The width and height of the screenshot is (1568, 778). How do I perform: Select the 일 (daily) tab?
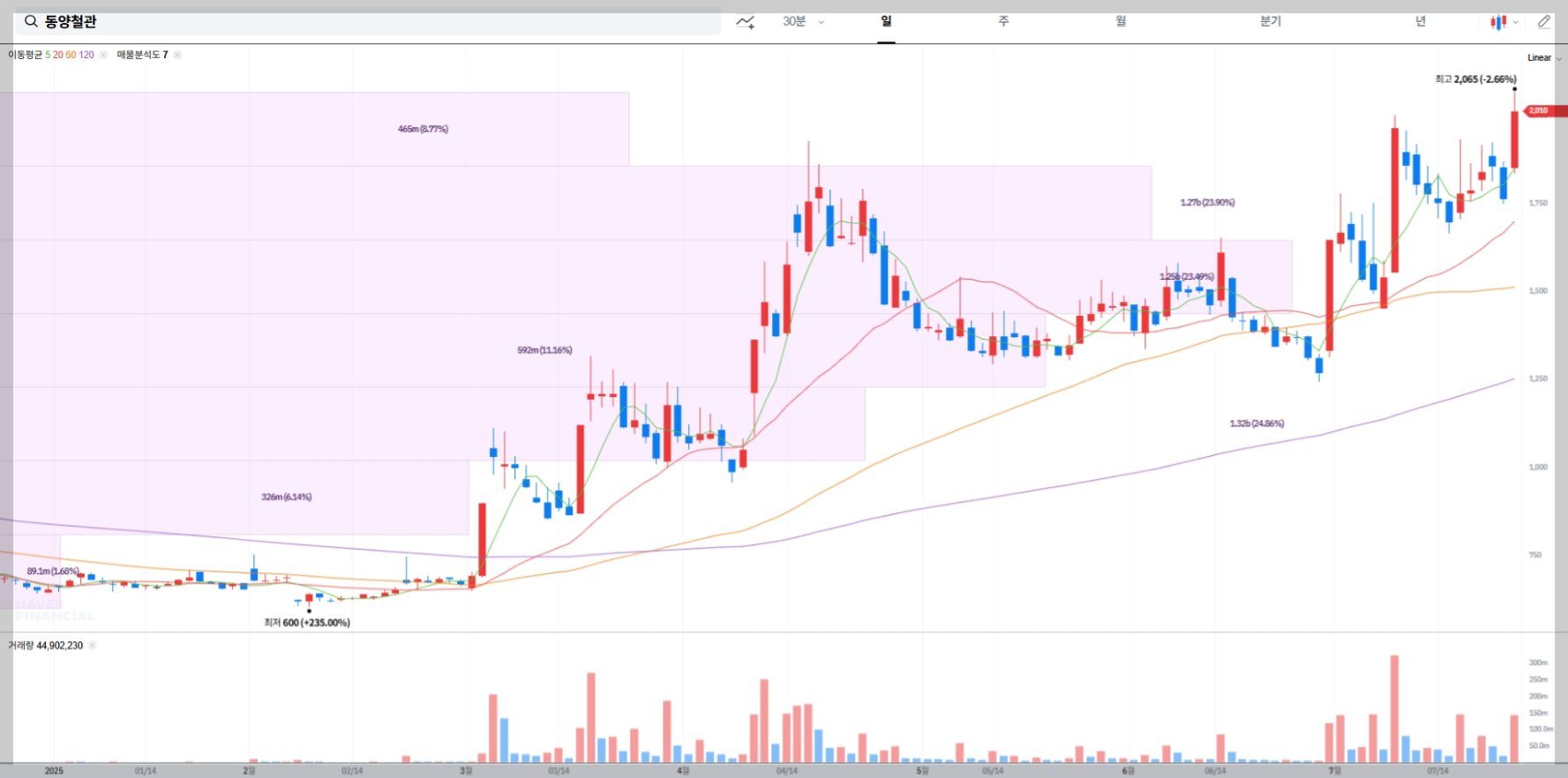click(886, 21)
